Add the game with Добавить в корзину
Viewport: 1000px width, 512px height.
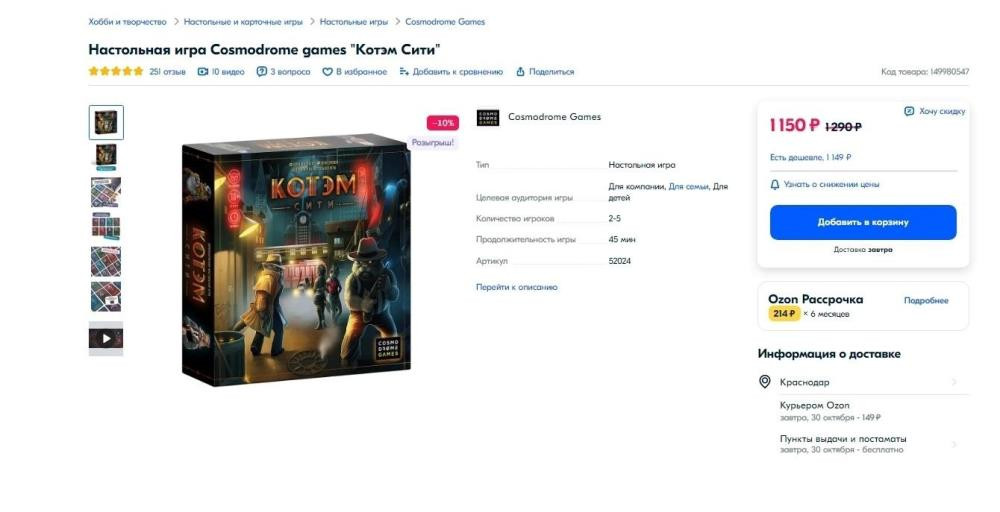pyautogui.click(x=863, y=223)
